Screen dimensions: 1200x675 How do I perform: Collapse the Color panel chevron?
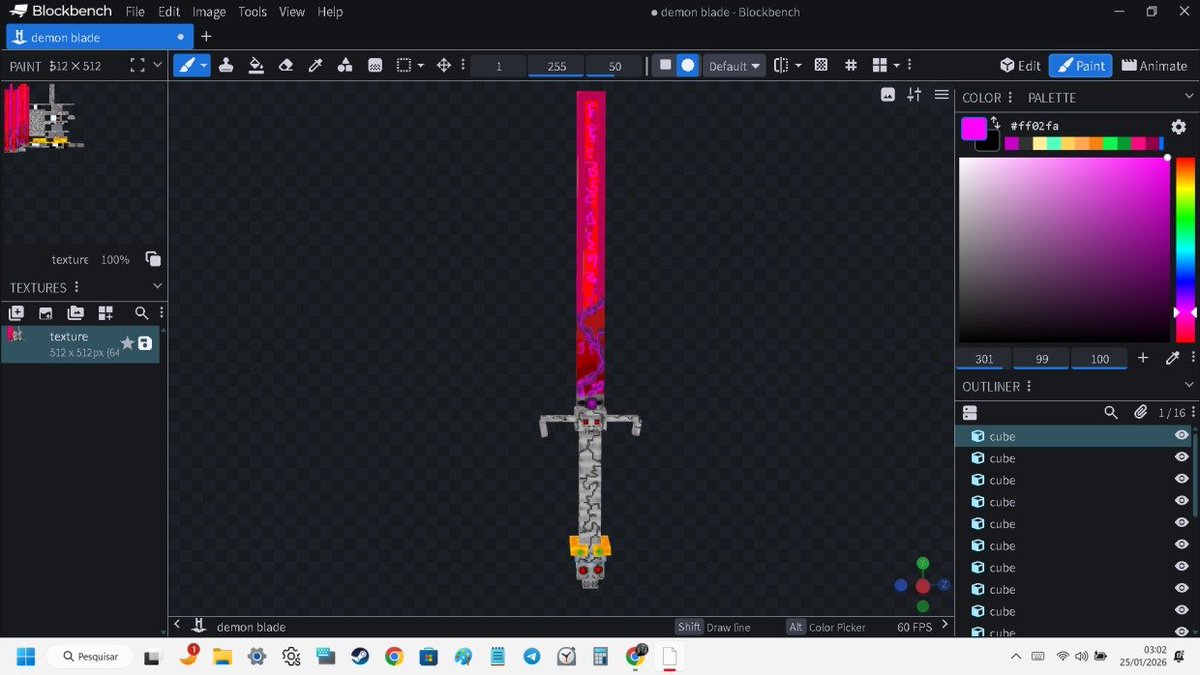pos(1189,97)
